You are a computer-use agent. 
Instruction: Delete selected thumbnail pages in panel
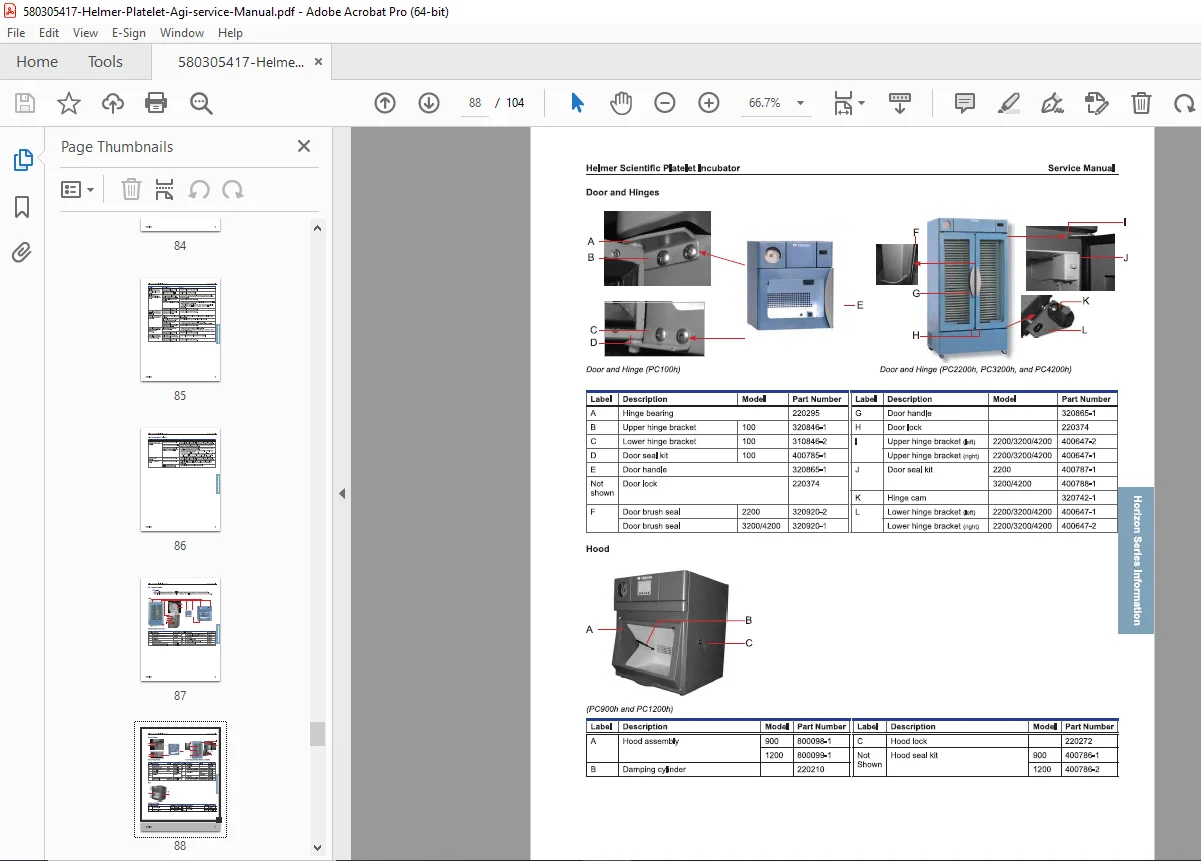tap(131, 189)
